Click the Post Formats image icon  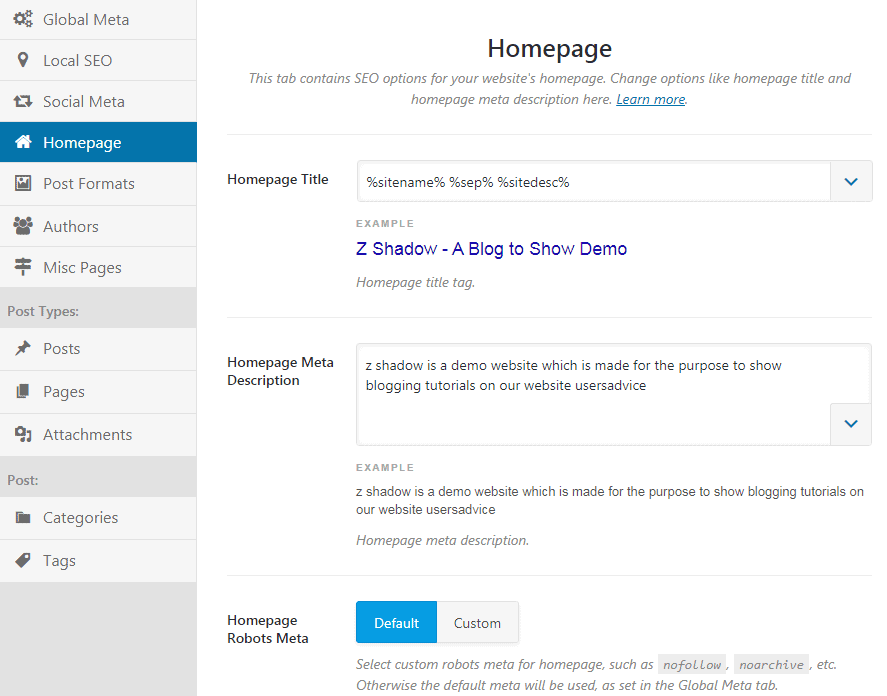[x=23, y=183]
